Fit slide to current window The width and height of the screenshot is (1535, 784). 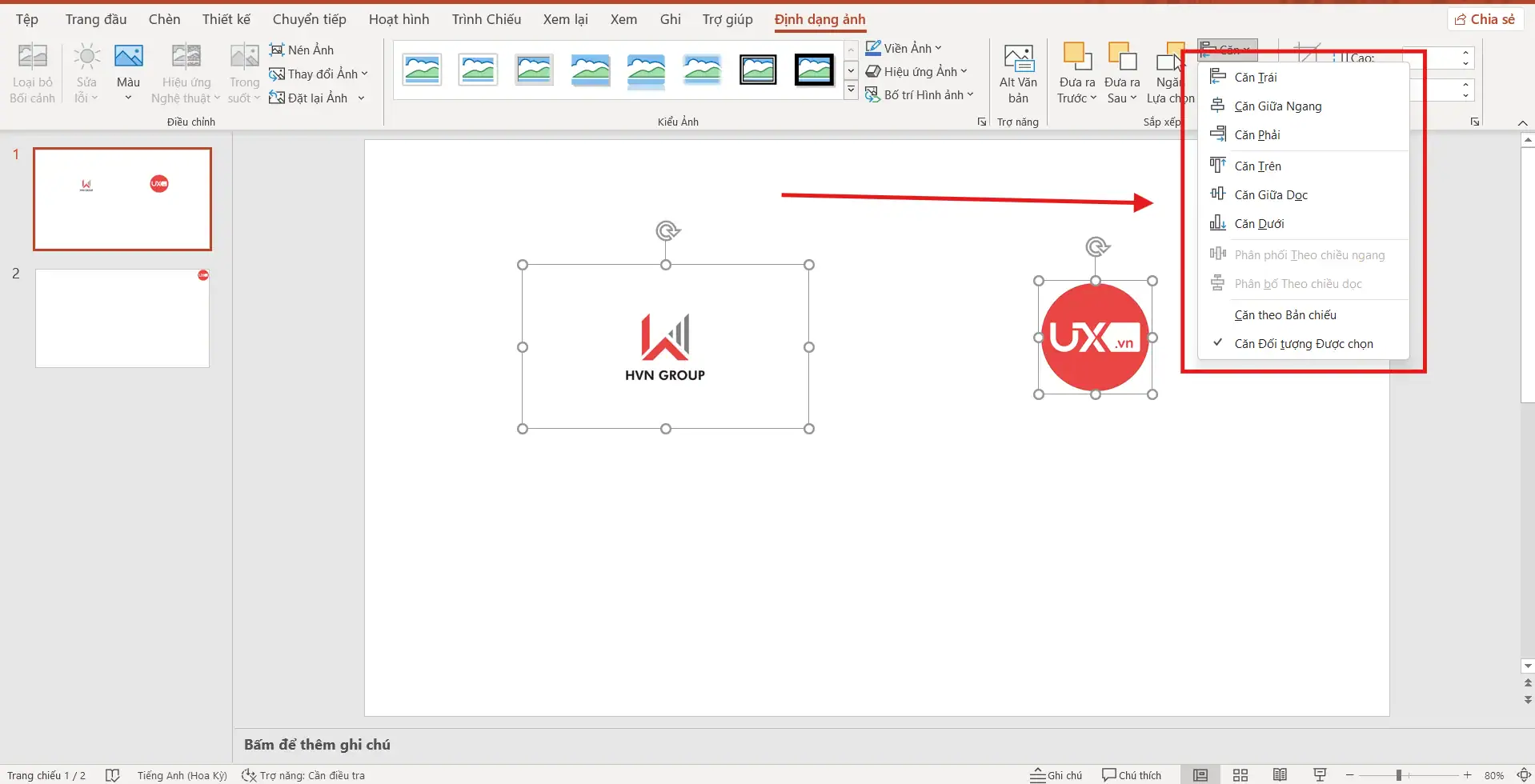click(1524, 775)
